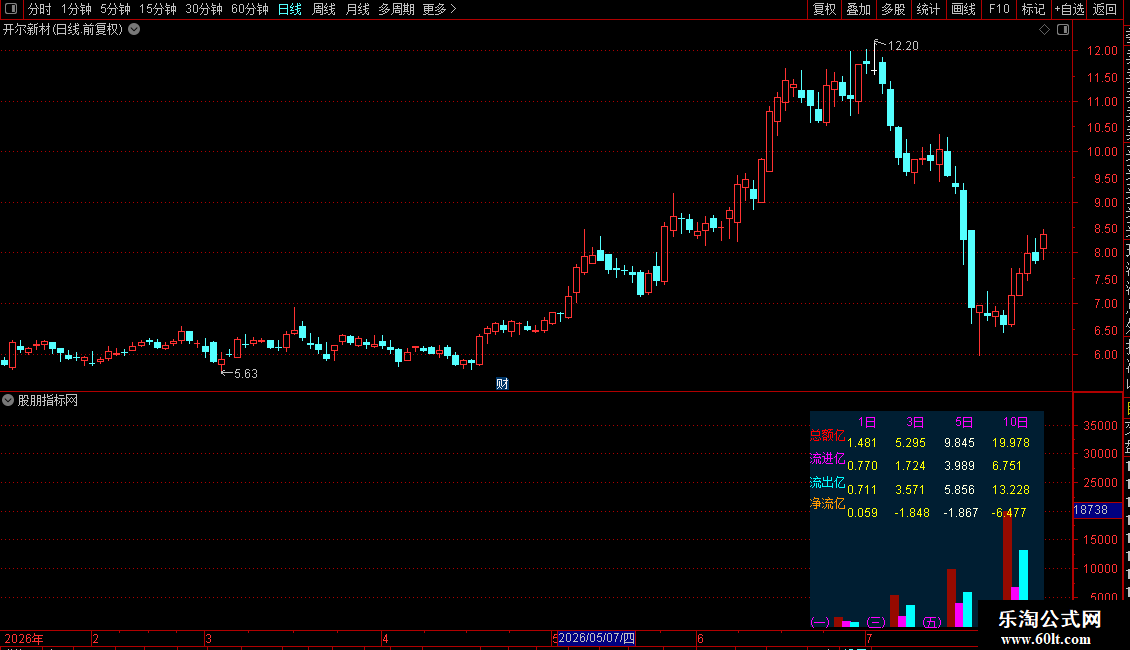Click the 5日 column header
1130x650 pixels.
(964, 422)
